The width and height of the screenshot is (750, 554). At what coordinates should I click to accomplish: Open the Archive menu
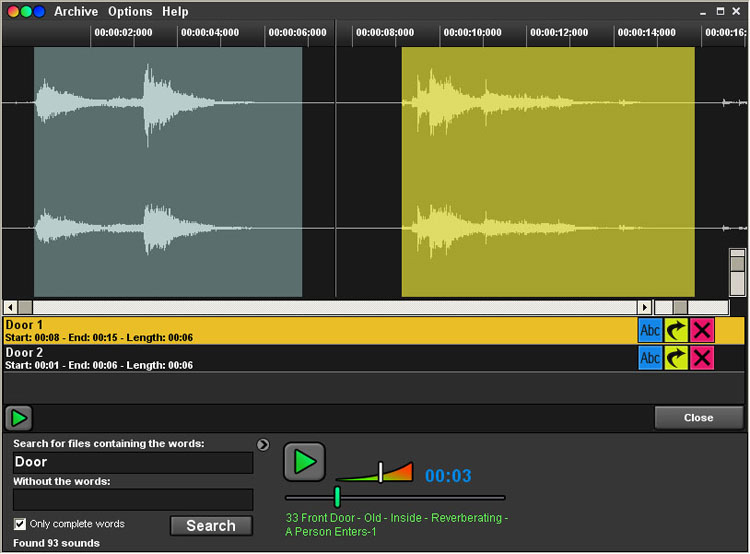tap(76, 12)
